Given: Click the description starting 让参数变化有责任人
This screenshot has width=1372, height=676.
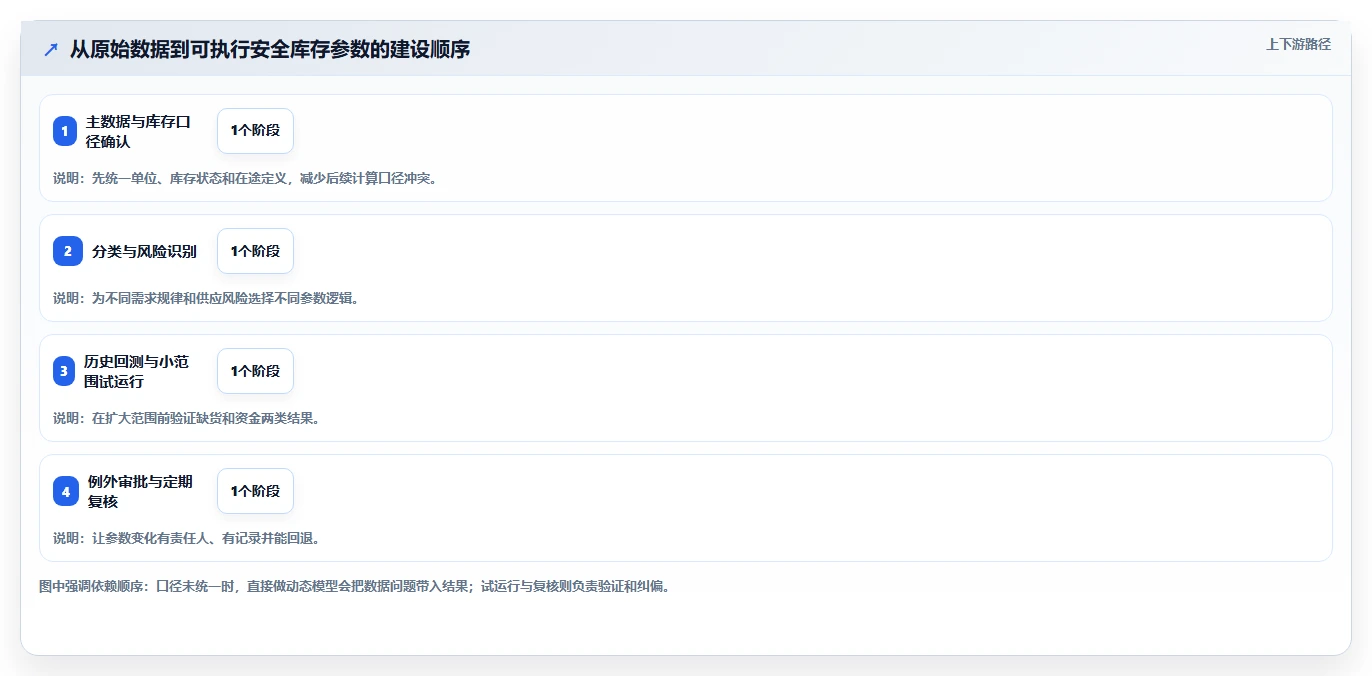Looking at the screenshot, I should [187, 538].
